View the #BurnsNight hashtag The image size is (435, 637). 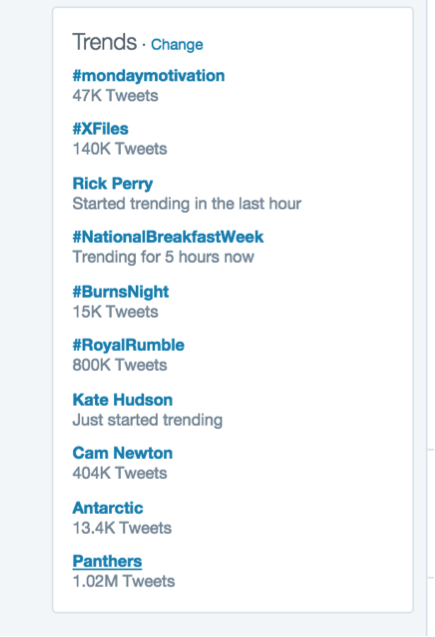(x=121, y=292)
